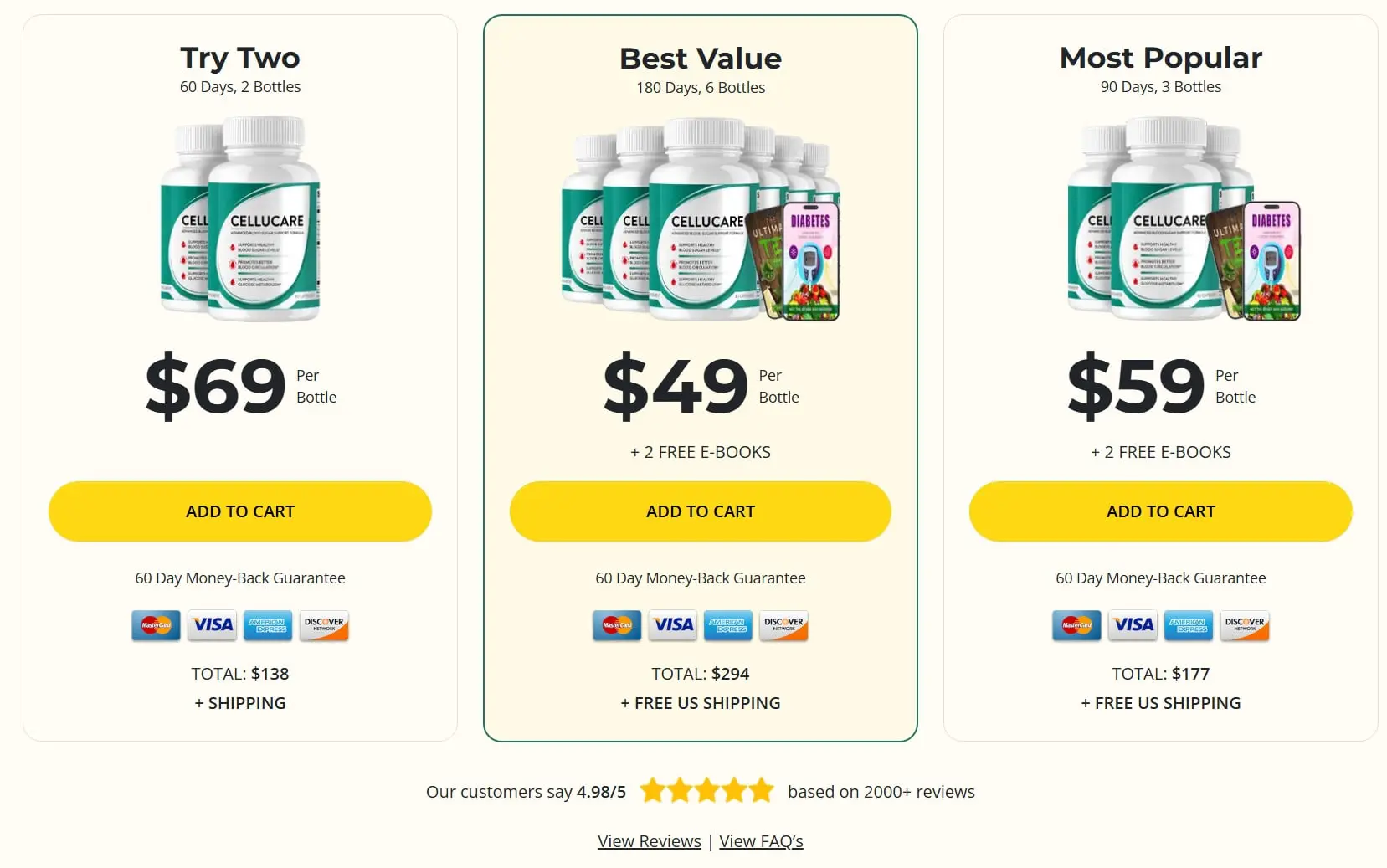Click the $59 per bottle price
Viewport: 1387px width, 868px height.
click(1161, 386)
